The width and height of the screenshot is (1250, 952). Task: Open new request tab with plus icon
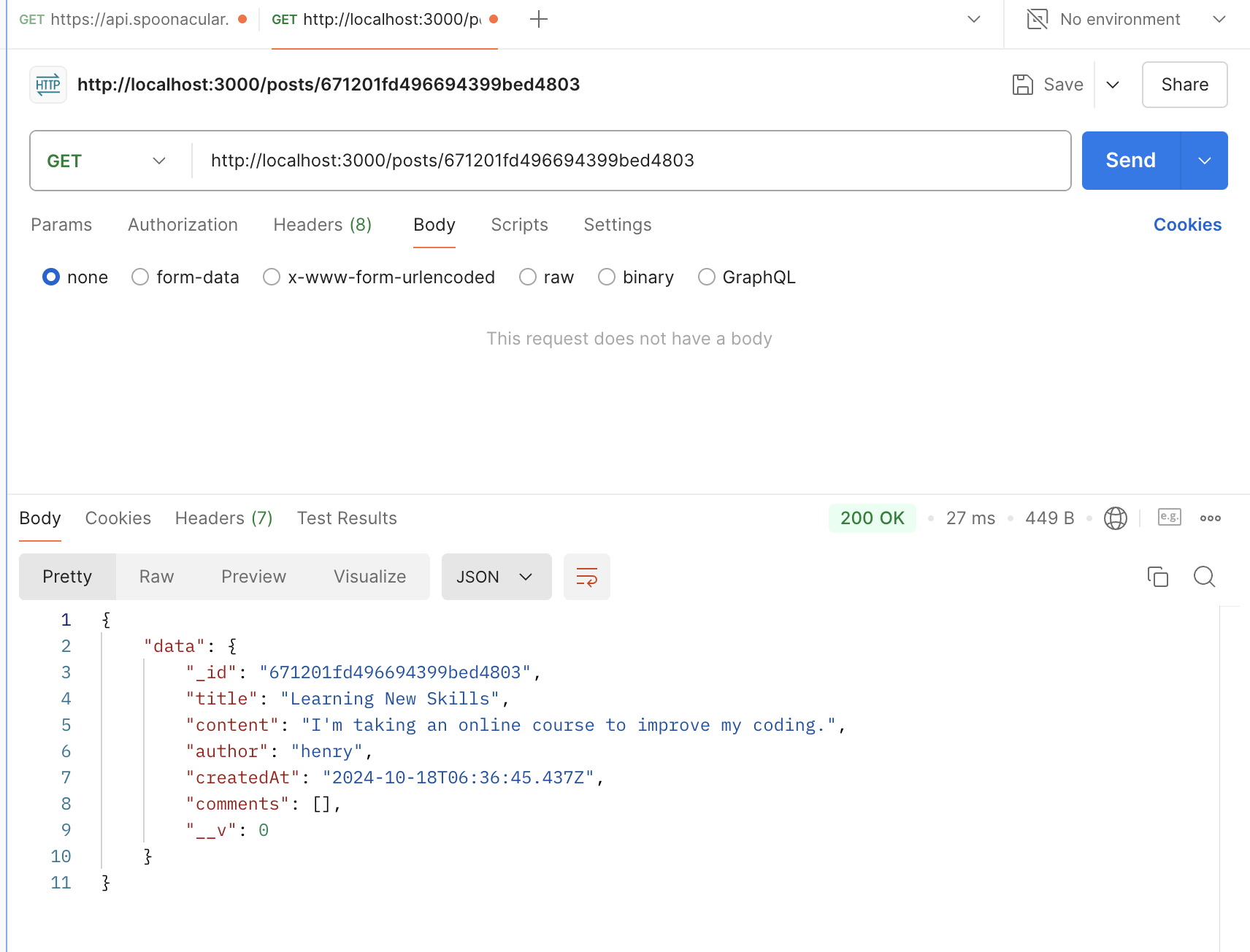point(539,19)
